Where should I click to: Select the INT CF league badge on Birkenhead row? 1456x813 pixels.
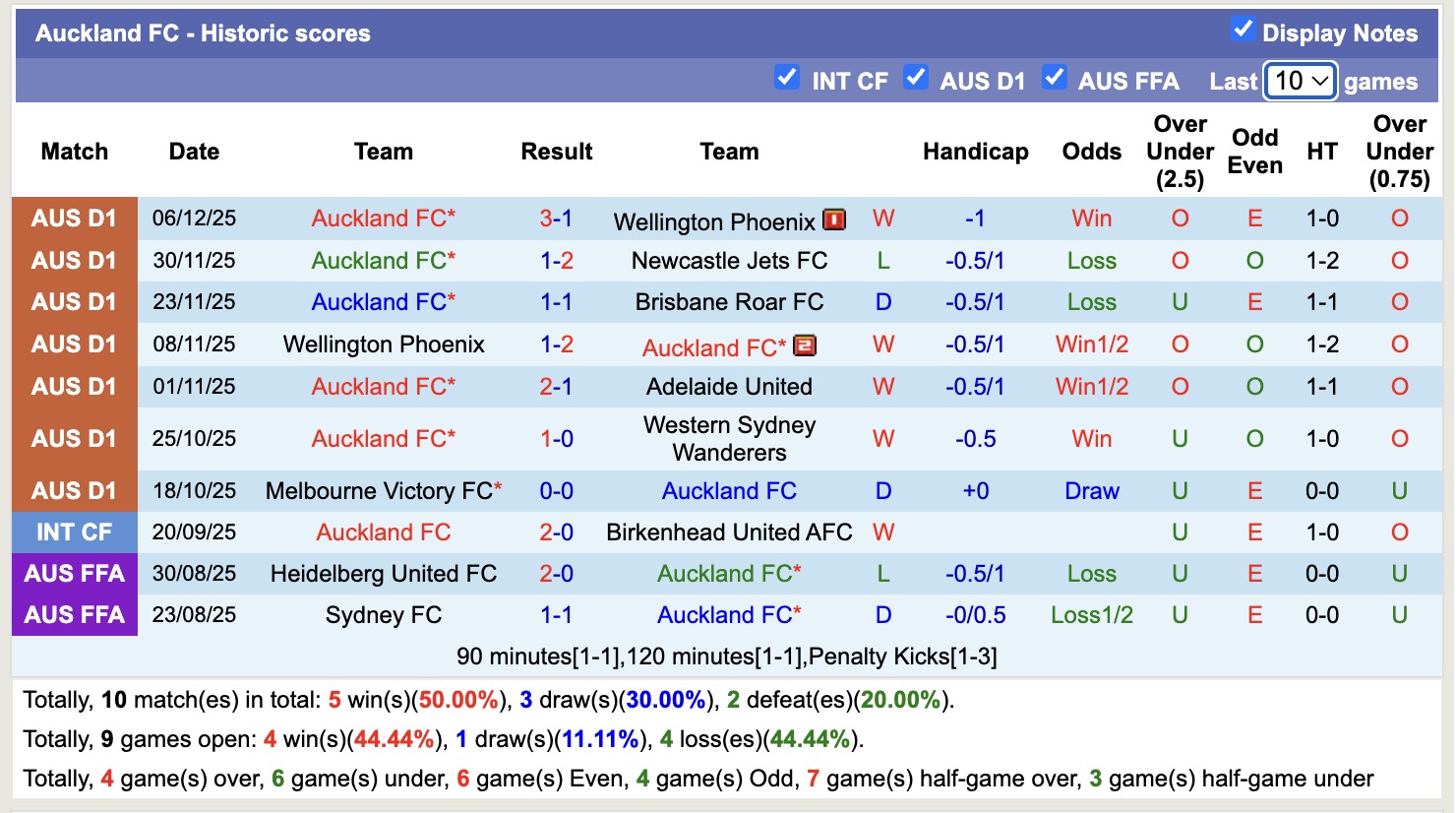[74, 532]
